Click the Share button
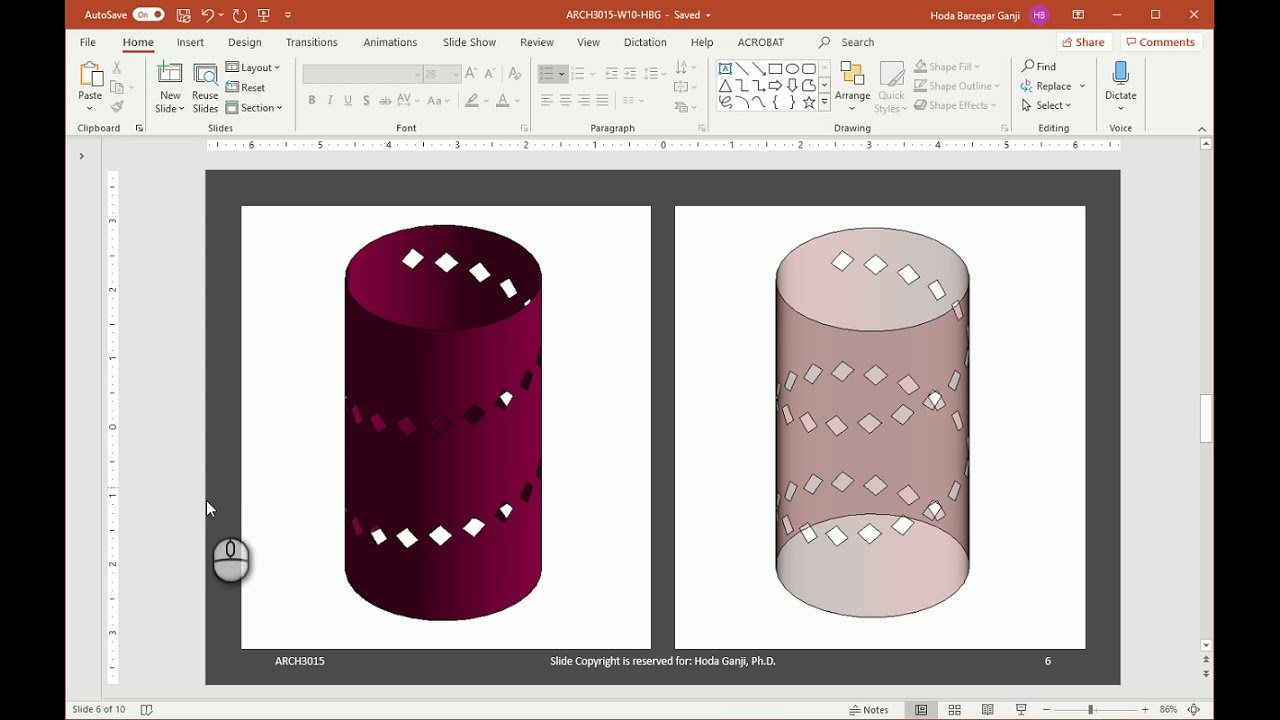Image resolution: width=1280 pixels, height=720 pixels. pos(1084,42)
